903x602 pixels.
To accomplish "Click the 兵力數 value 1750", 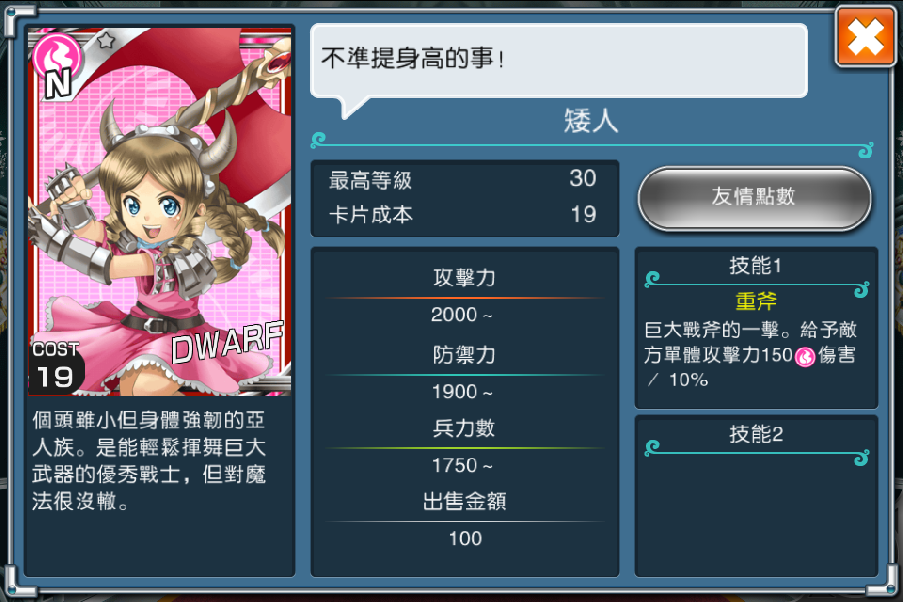I will pos(462,465).
